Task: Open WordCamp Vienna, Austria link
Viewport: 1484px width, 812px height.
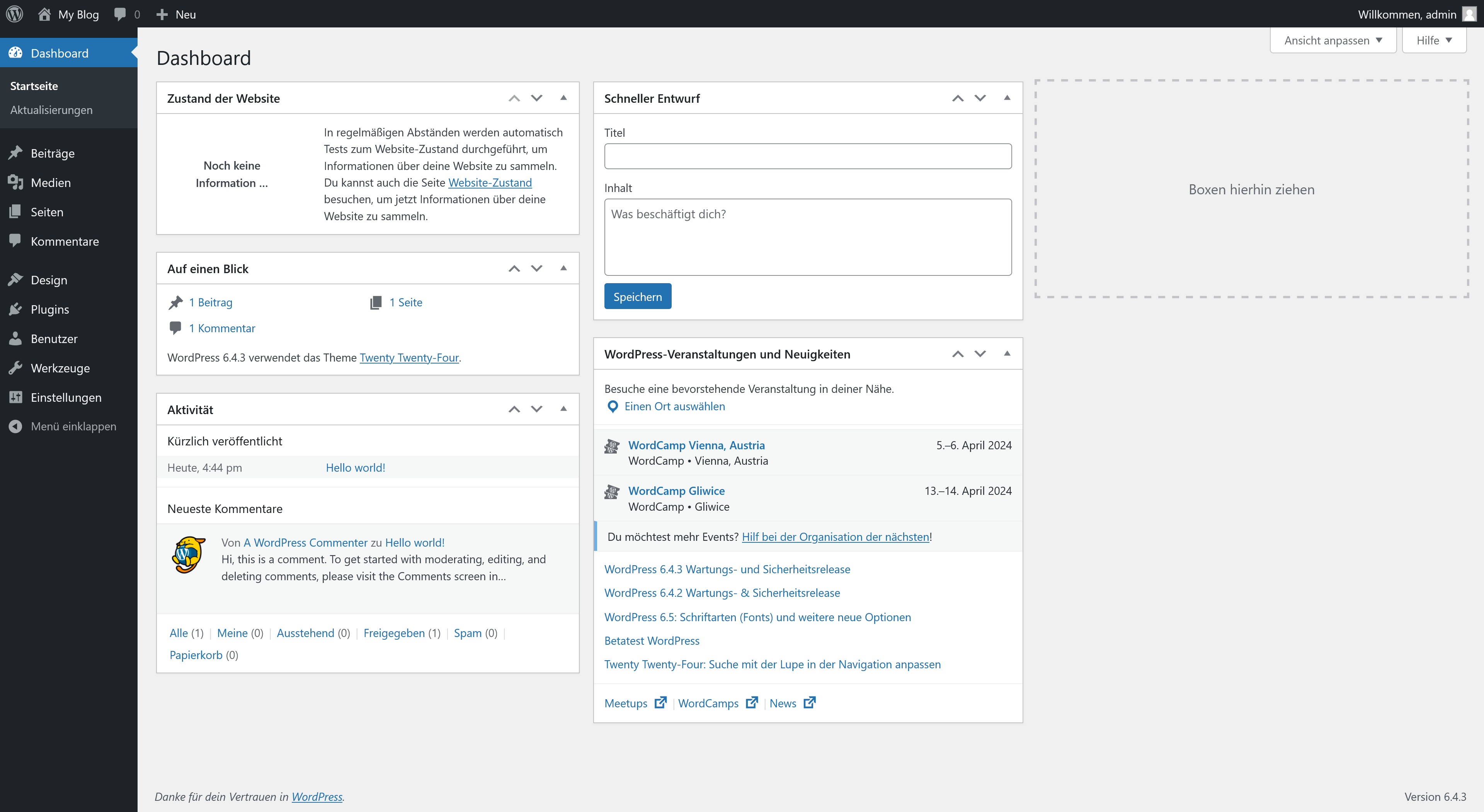Action: coord(696,445)
